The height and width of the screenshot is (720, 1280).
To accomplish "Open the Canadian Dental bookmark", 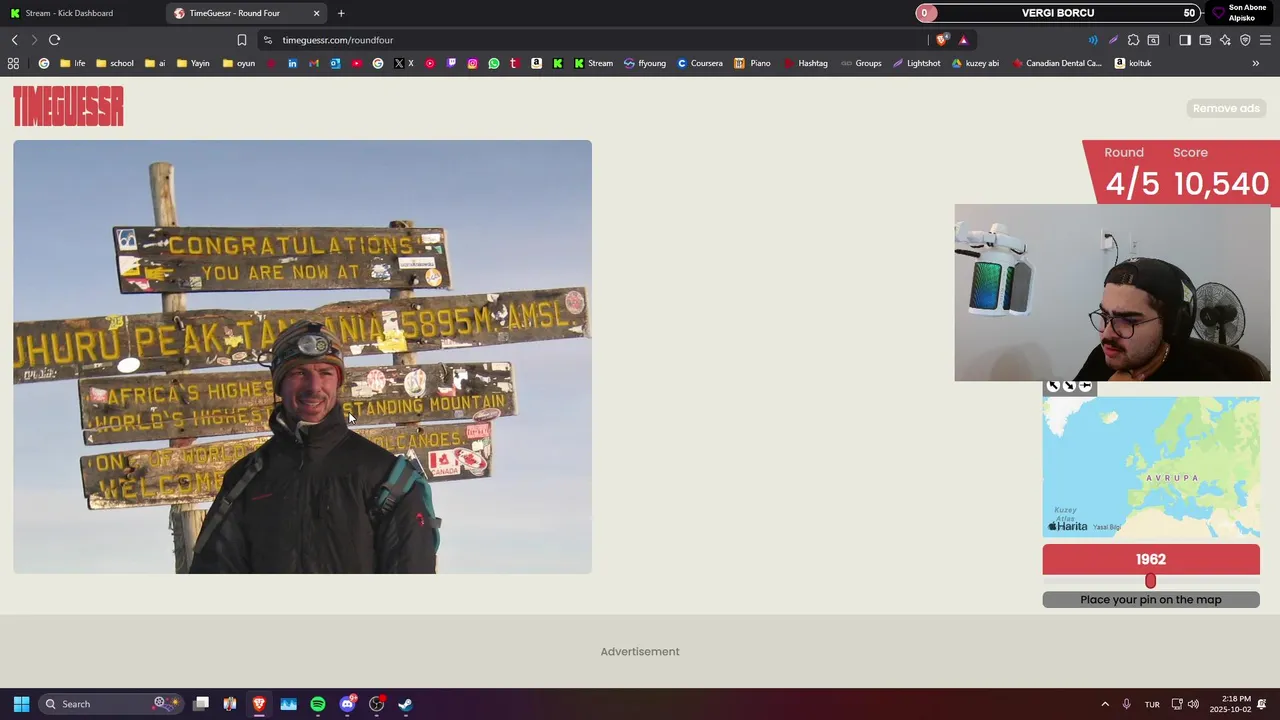I will (1057, 63).
